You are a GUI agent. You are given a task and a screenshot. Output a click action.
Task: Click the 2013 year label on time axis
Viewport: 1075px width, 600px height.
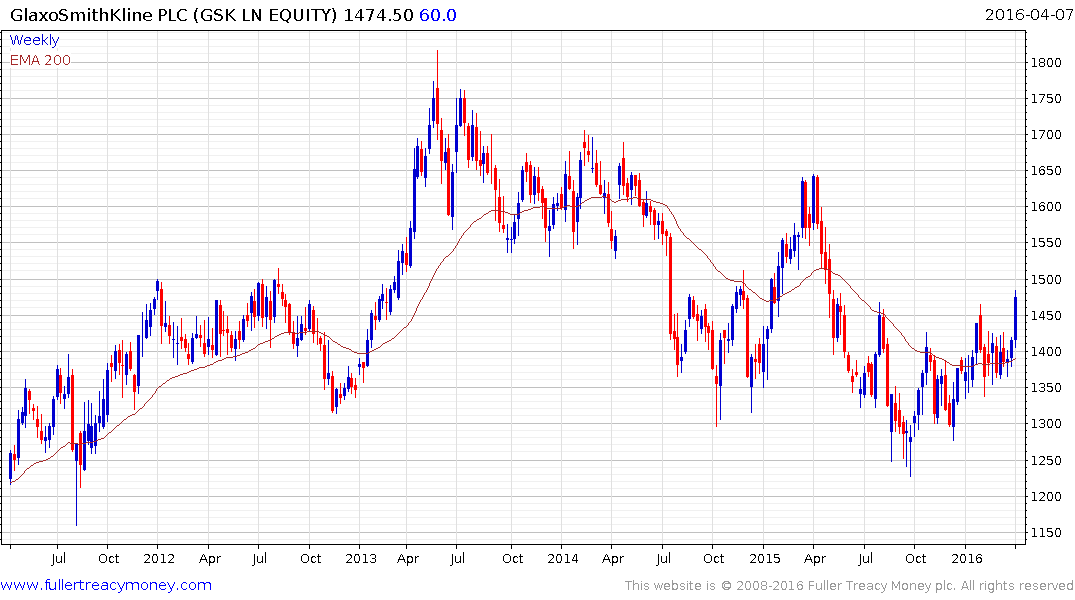[x=361, y=558]
